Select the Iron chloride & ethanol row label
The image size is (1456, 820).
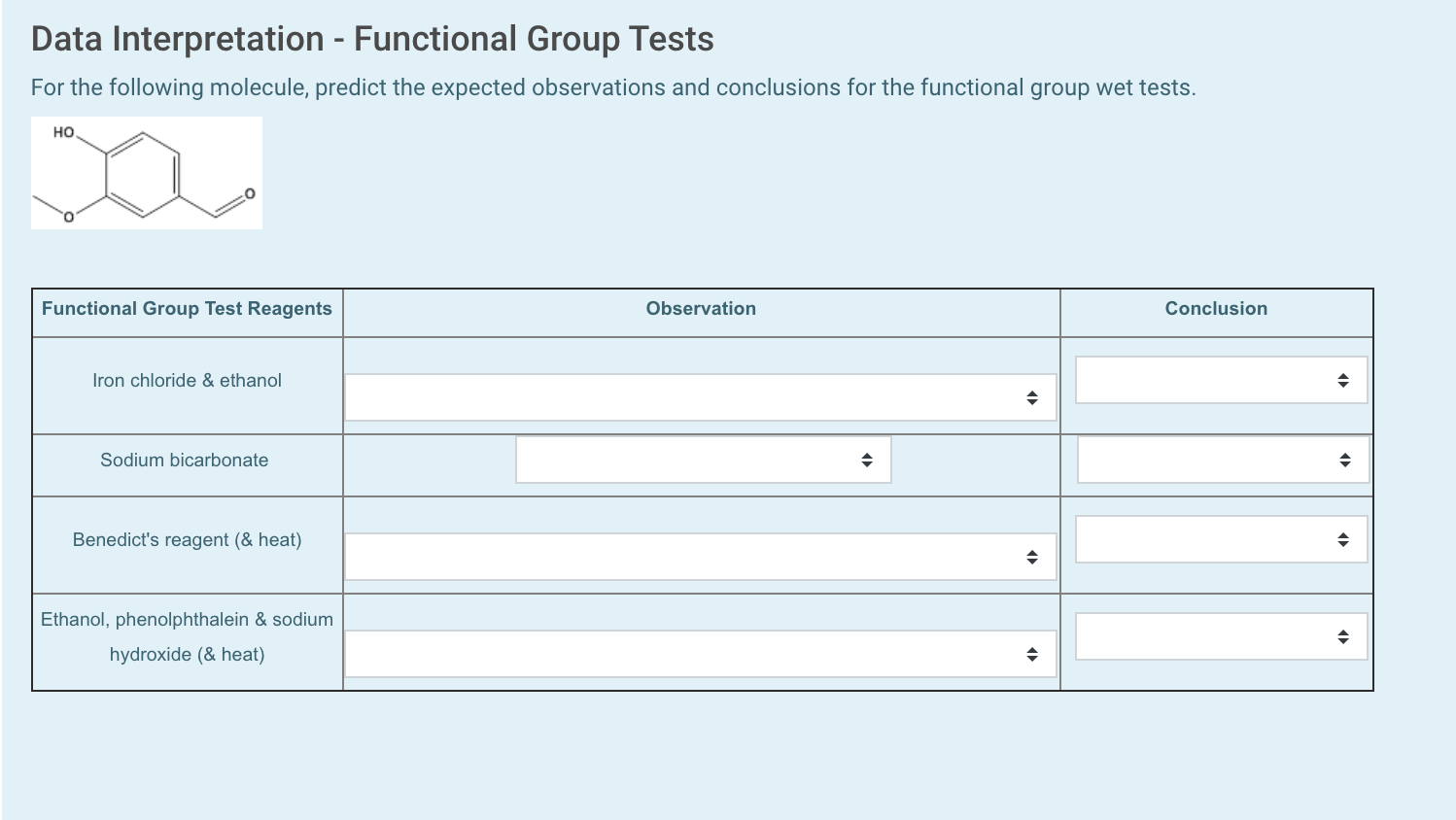point(187,380)
